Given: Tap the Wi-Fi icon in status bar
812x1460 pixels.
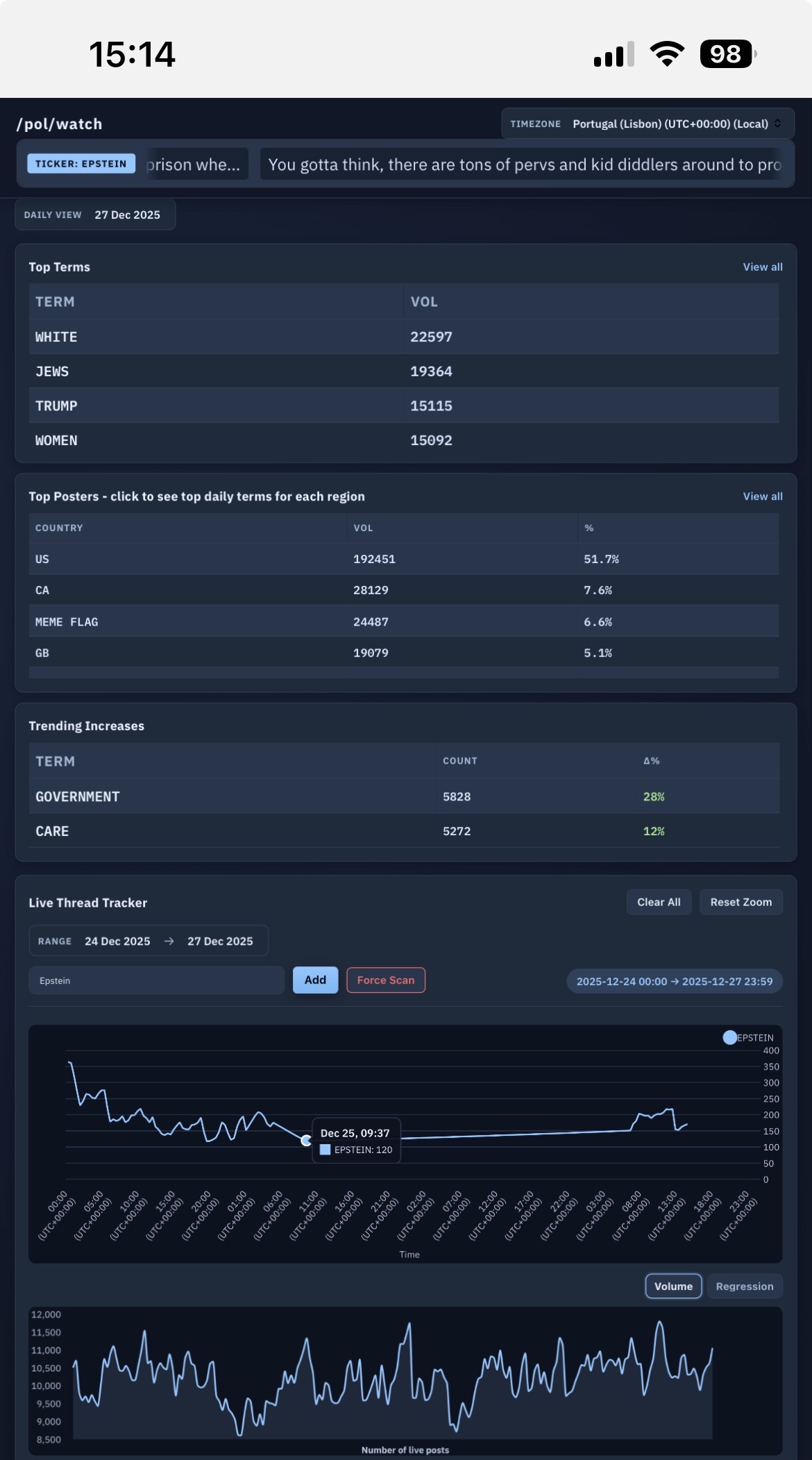Looking at the screenshot, I should pyautogui.click(x=667, y=54).
